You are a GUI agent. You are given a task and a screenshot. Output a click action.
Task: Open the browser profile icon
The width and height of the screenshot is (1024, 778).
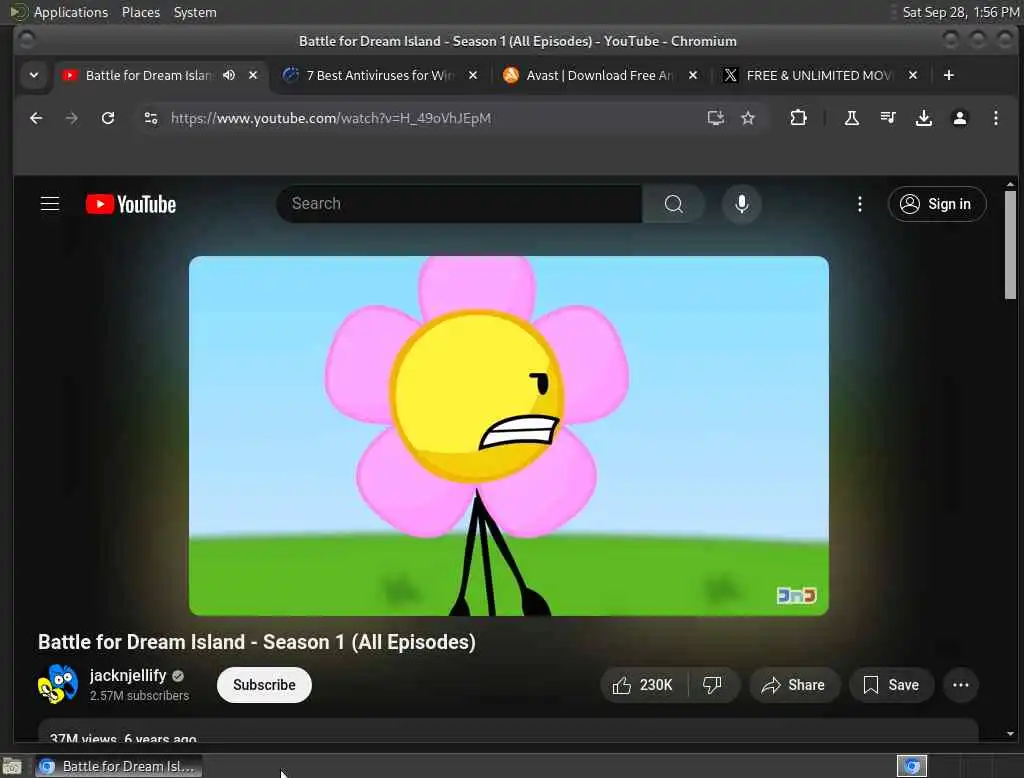(959, 118)
